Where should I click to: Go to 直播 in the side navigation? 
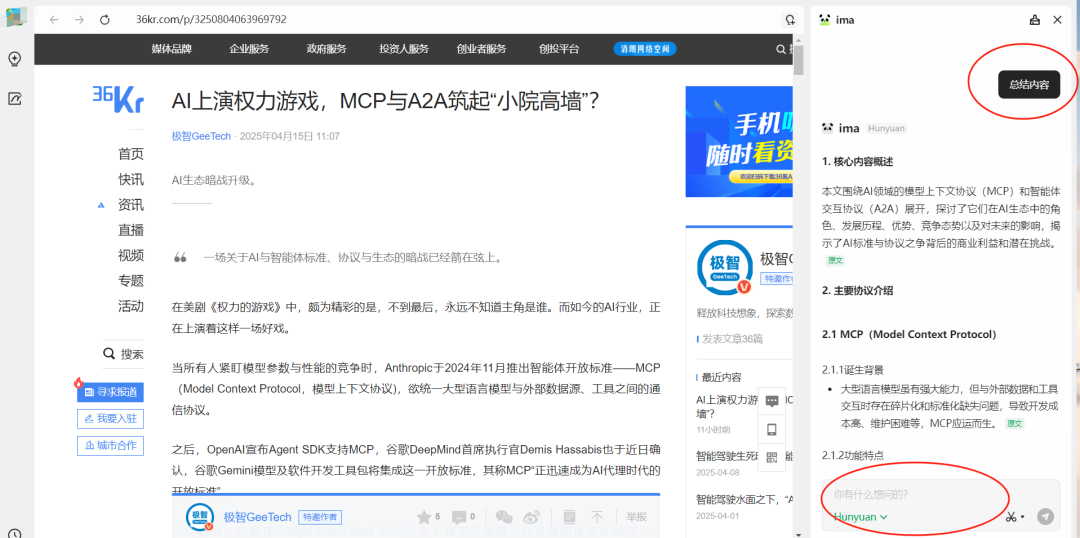point(131,230)
